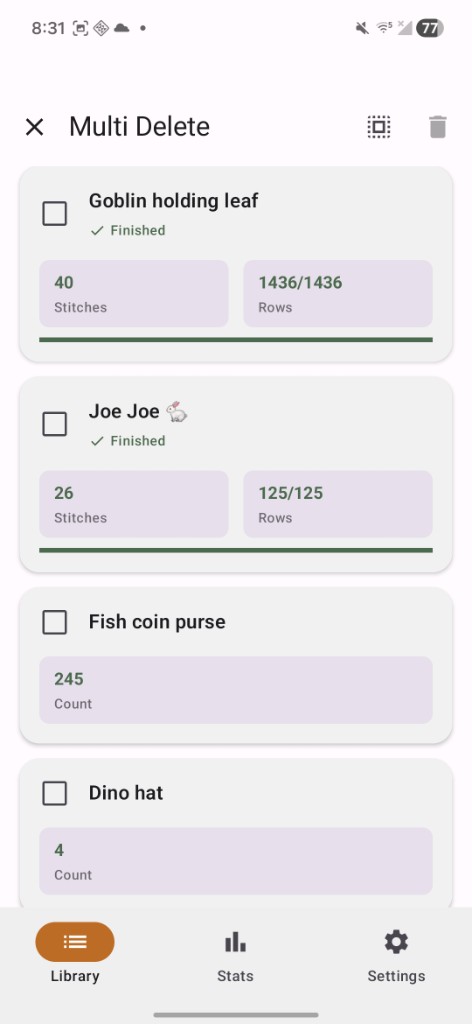The image size is (472, 1024).
Task: Check the Goblin holding leaf checkbox
Action: pos(54,214)
